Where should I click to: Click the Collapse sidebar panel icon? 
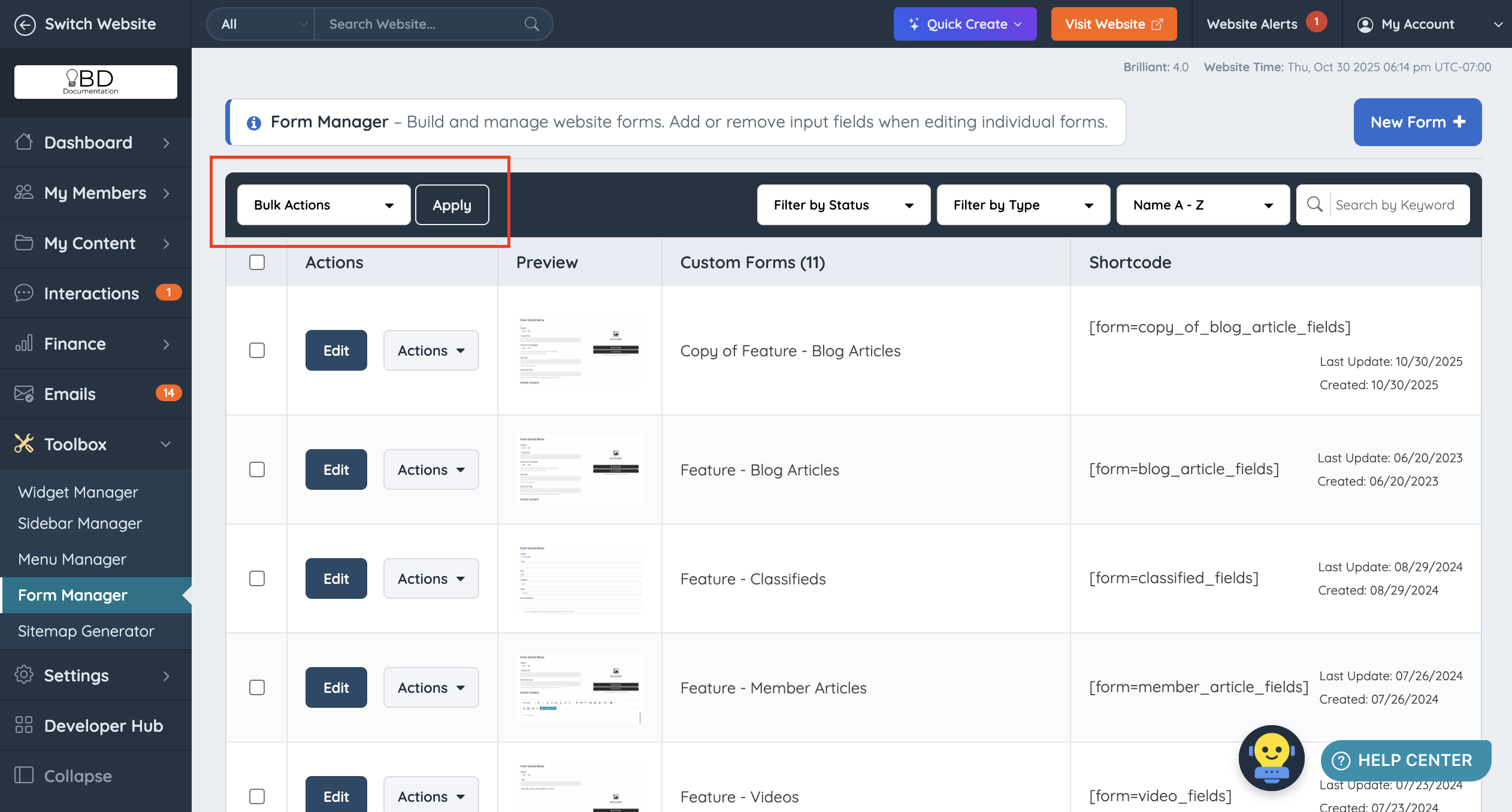point(24,775)
